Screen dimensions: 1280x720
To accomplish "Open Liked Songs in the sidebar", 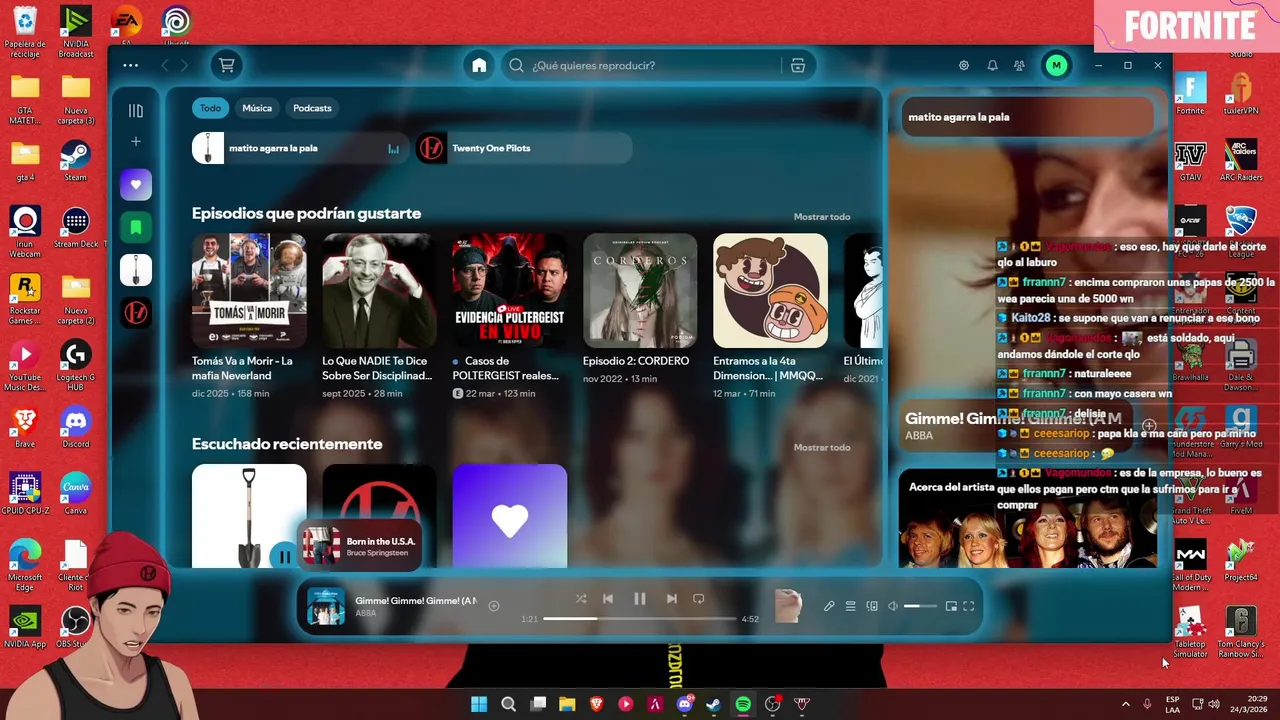I will (136, 185).
